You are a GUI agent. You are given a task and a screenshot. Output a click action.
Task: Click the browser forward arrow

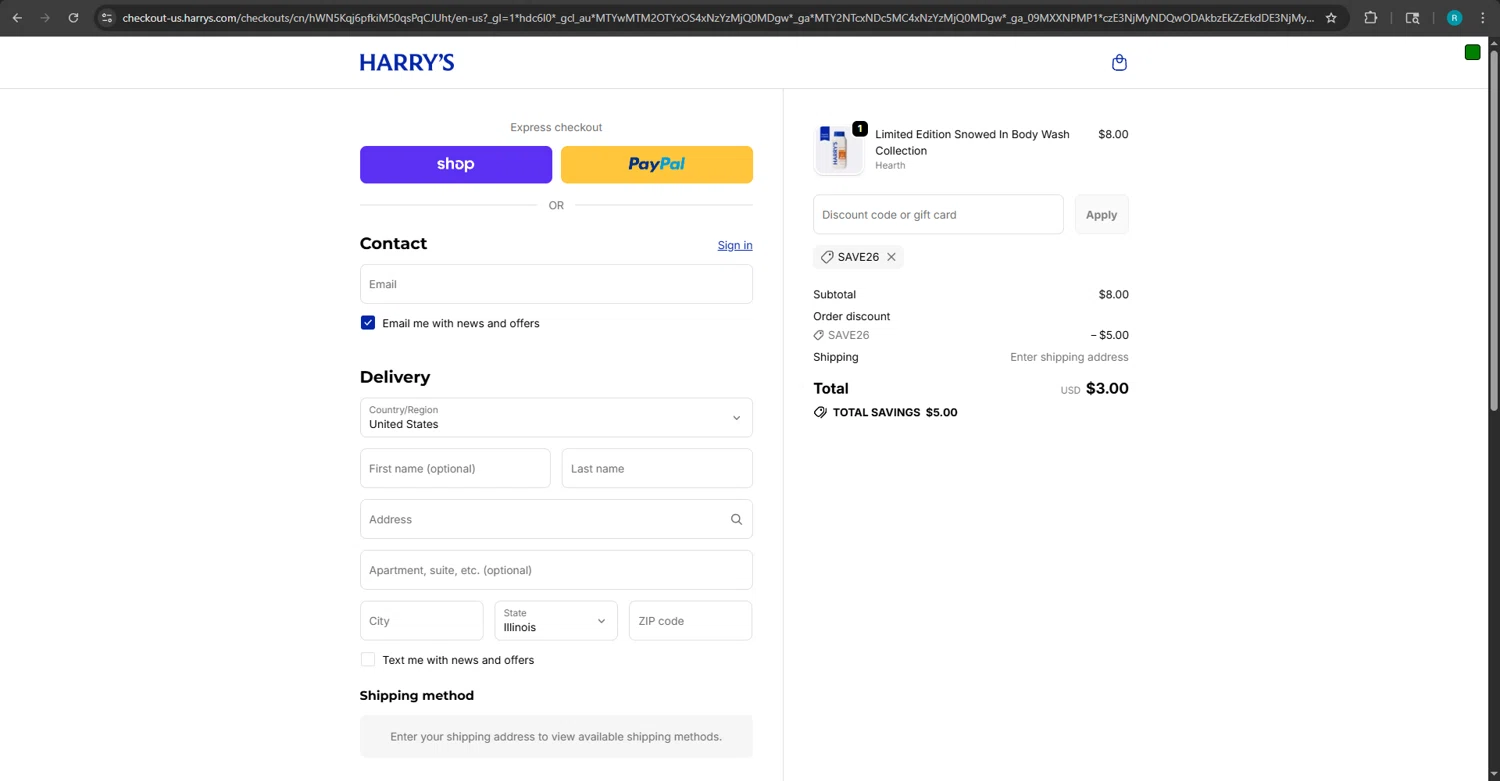tap(45, 18)
